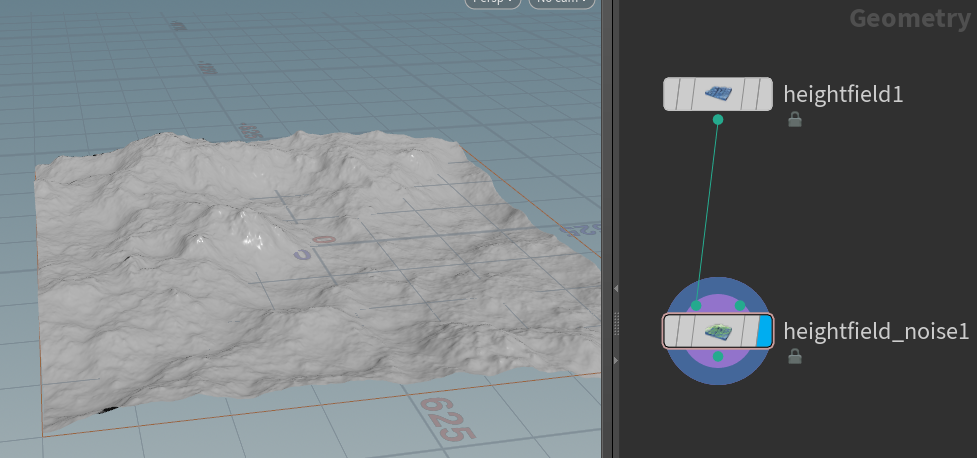
Task: Toggle bypass flag on heightfield1 node
Action: pos(671,94)
